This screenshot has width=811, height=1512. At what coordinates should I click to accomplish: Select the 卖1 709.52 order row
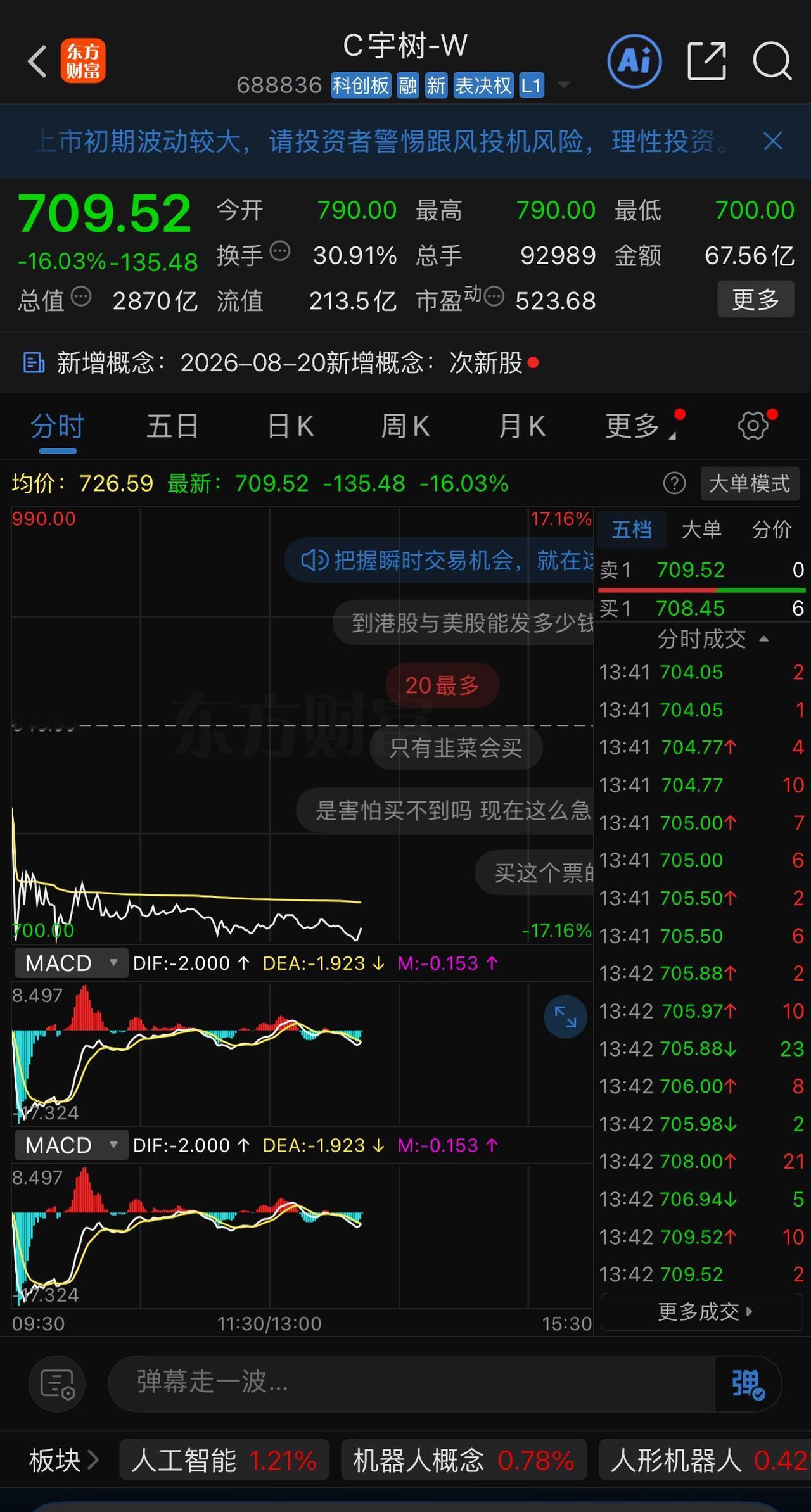click(702, 569)
